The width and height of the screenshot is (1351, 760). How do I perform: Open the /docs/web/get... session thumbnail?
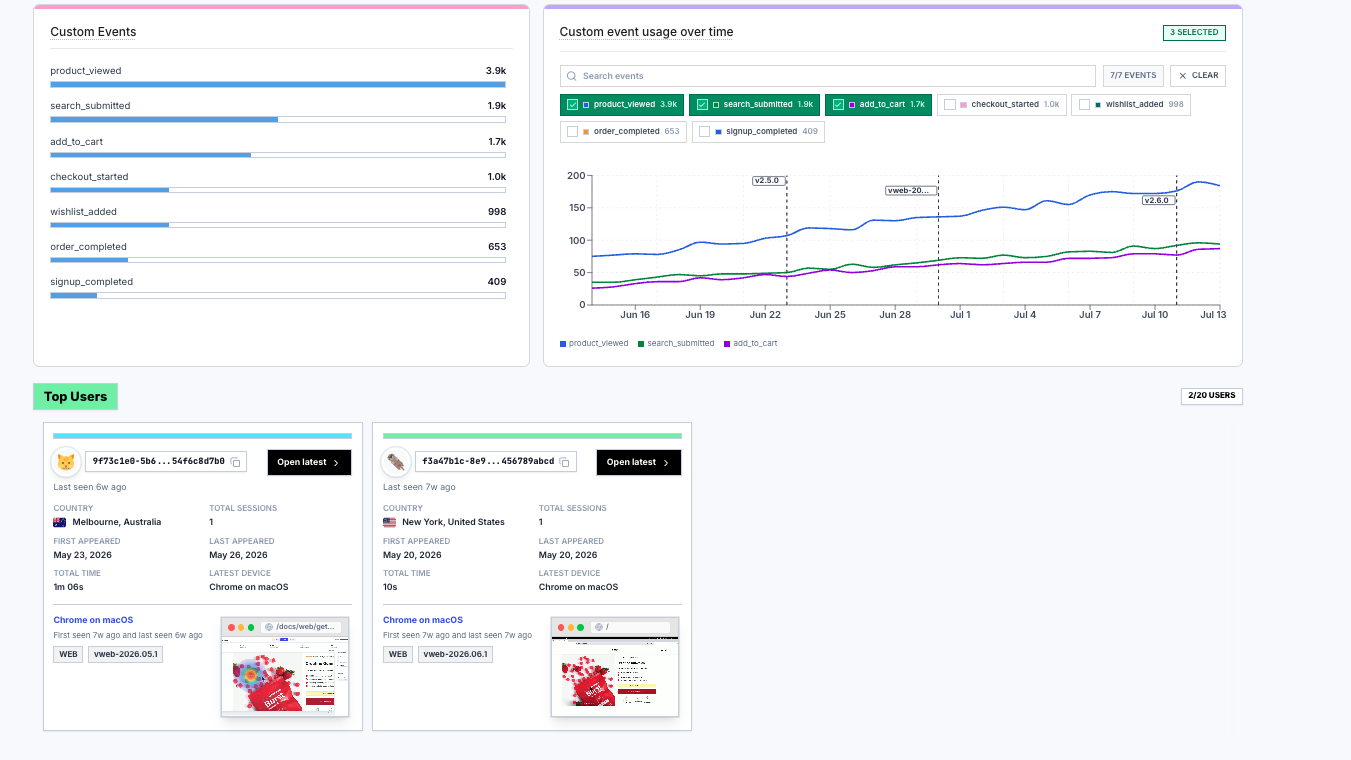285,666
